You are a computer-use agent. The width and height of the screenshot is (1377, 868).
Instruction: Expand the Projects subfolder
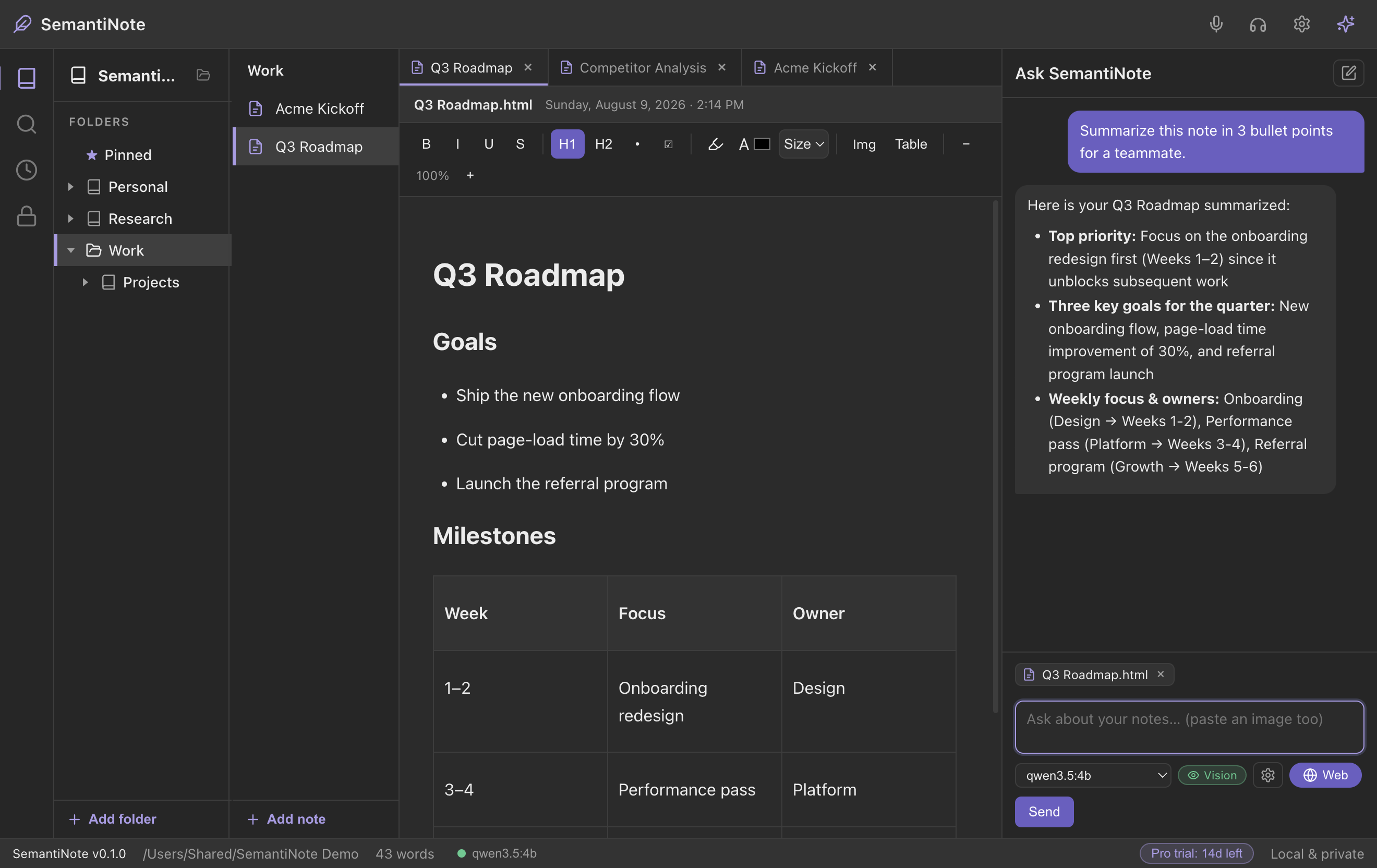(84, 282)
